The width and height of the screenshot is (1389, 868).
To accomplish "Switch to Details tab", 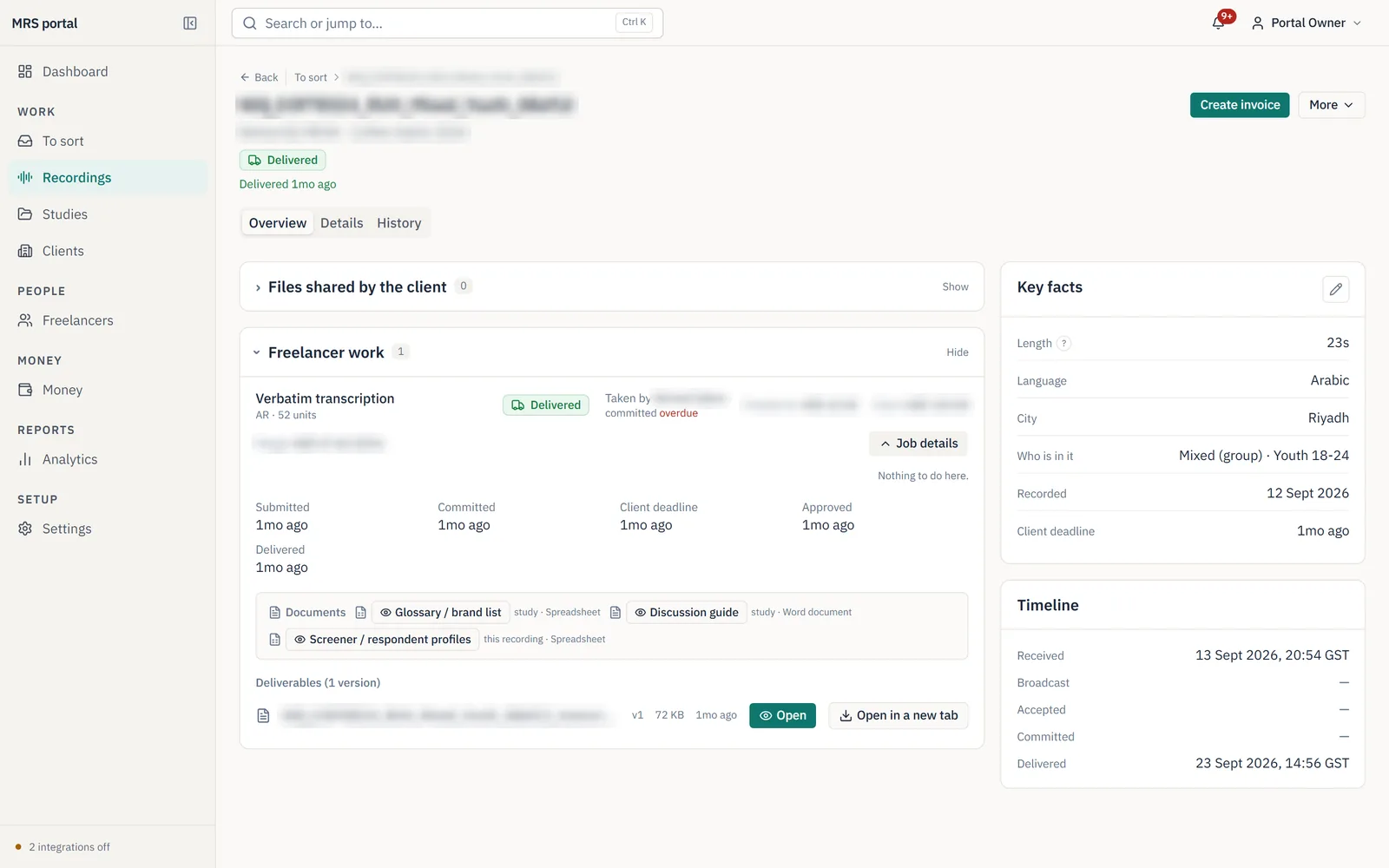I will (x=341, y=223).
